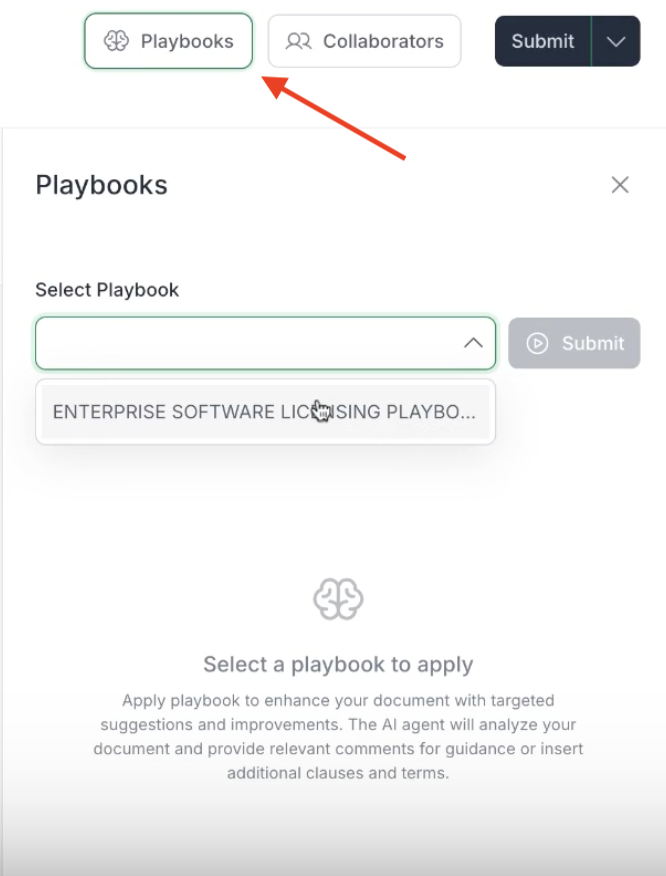Collapse the Select Playbook list via chevron
This screenshot has width=666, height=876.
point(473,343)
